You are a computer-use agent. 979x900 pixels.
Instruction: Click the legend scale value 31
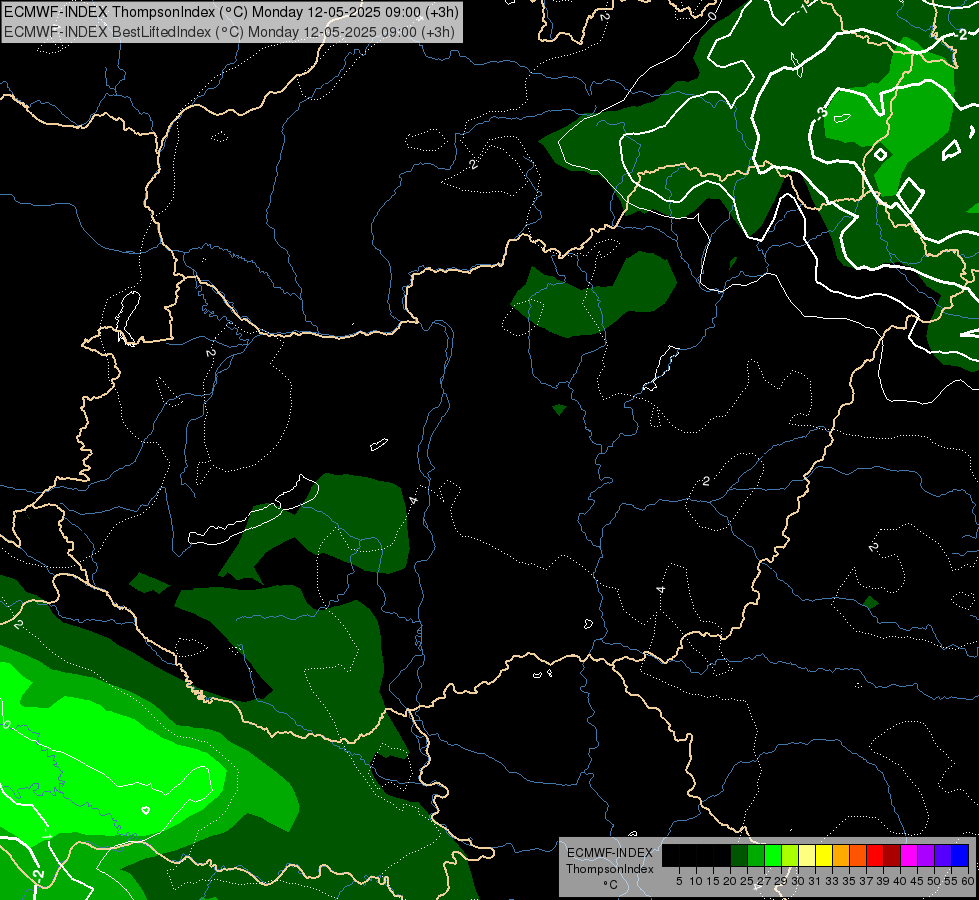point(815,881)
